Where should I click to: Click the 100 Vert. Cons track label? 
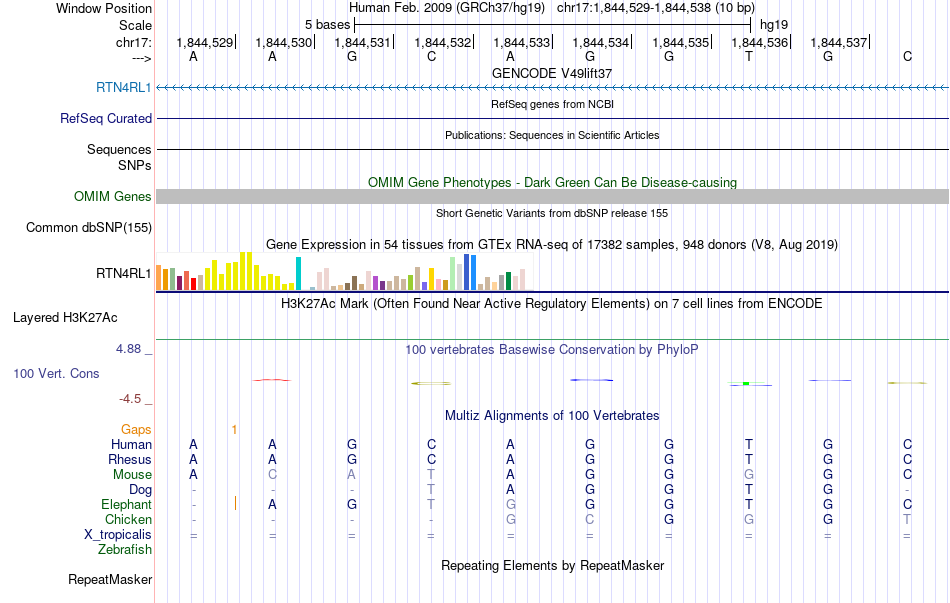(56, 373)
